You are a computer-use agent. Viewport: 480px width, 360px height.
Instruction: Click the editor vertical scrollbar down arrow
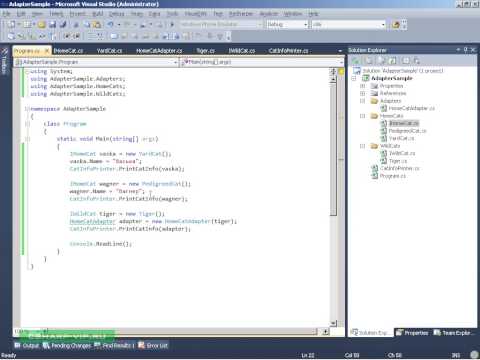[333, 323]
